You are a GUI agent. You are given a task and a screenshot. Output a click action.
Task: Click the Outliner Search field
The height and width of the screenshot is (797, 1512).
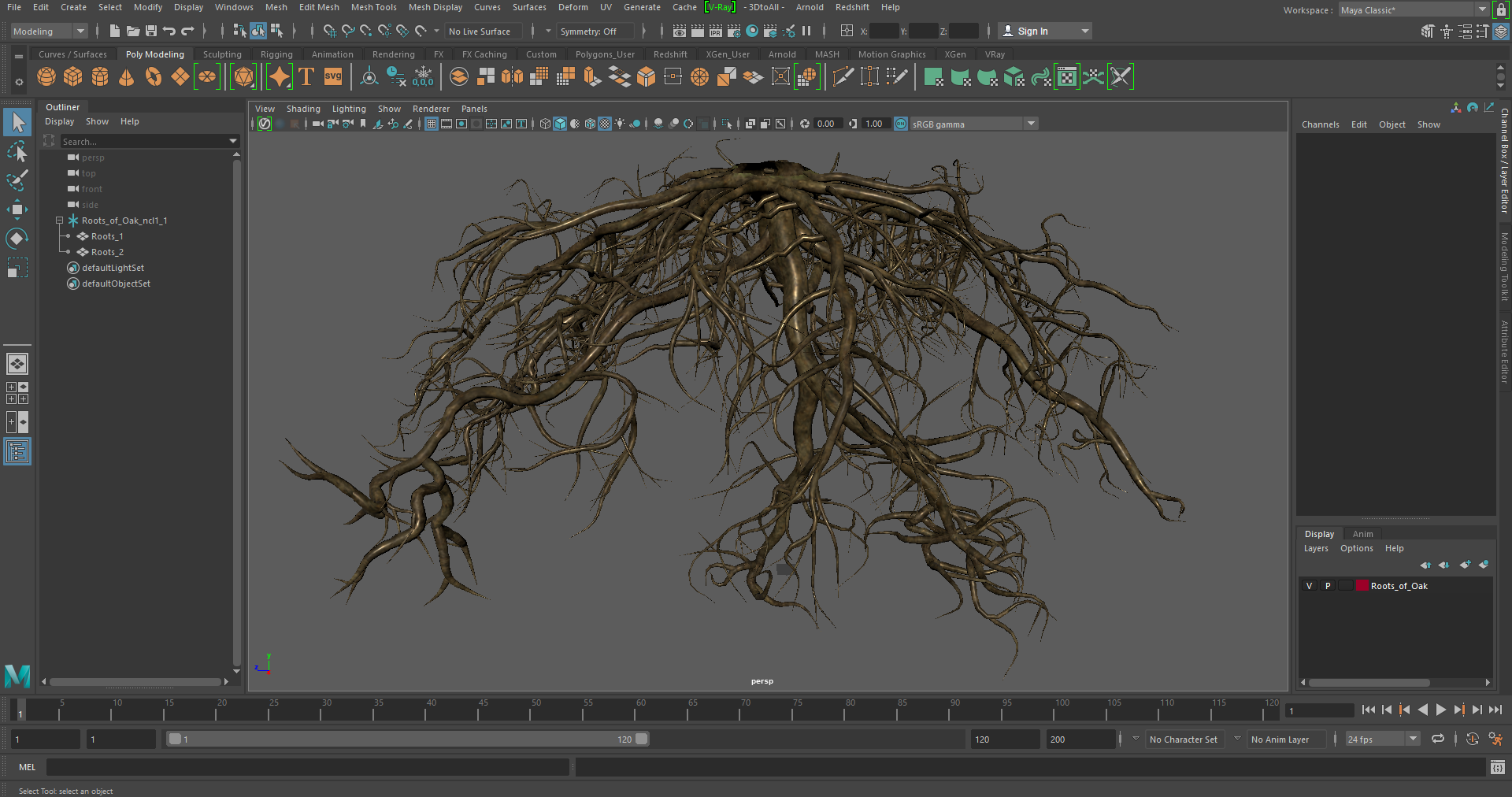(143, 141)
